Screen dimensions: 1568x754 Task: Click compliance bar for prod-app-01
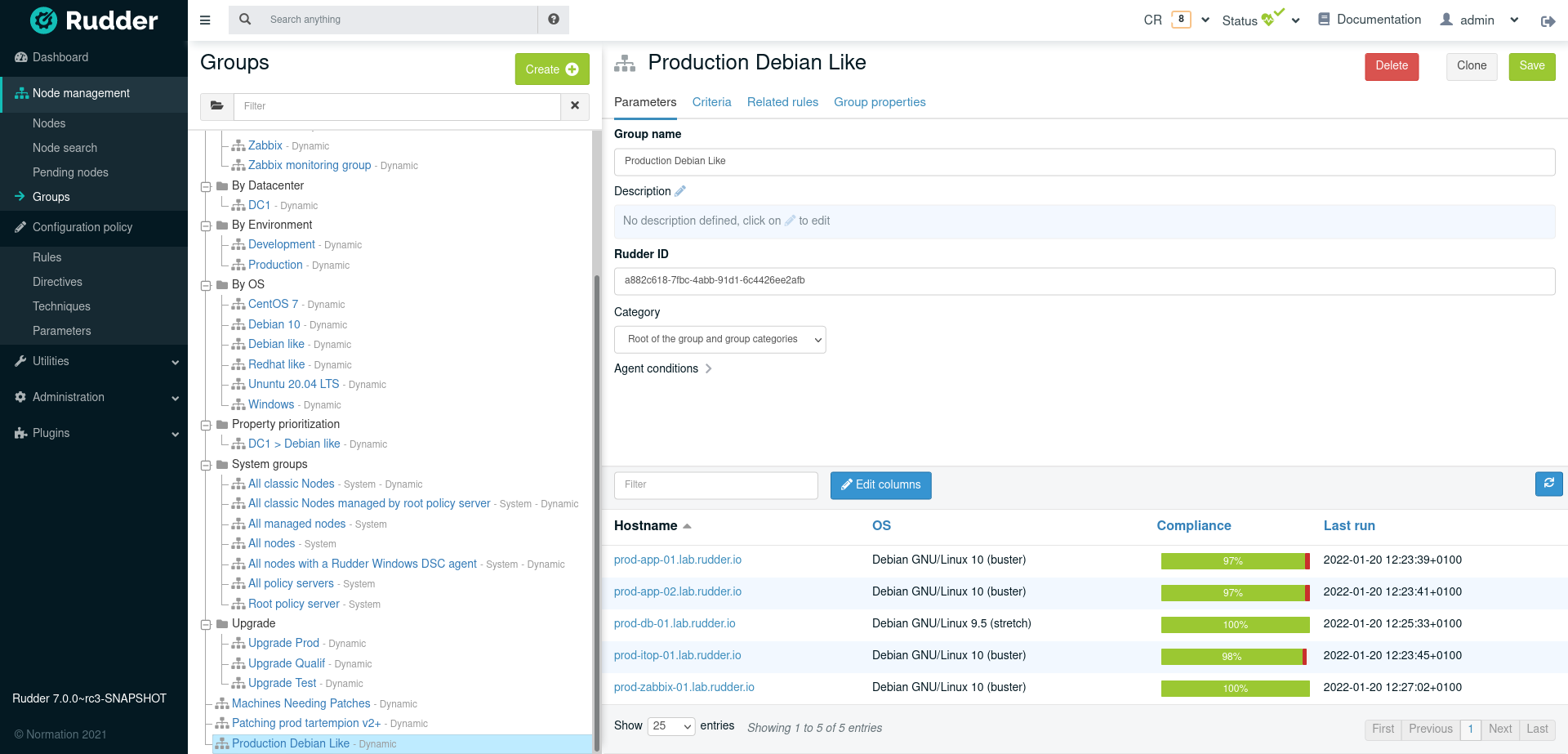[1234, 561]
